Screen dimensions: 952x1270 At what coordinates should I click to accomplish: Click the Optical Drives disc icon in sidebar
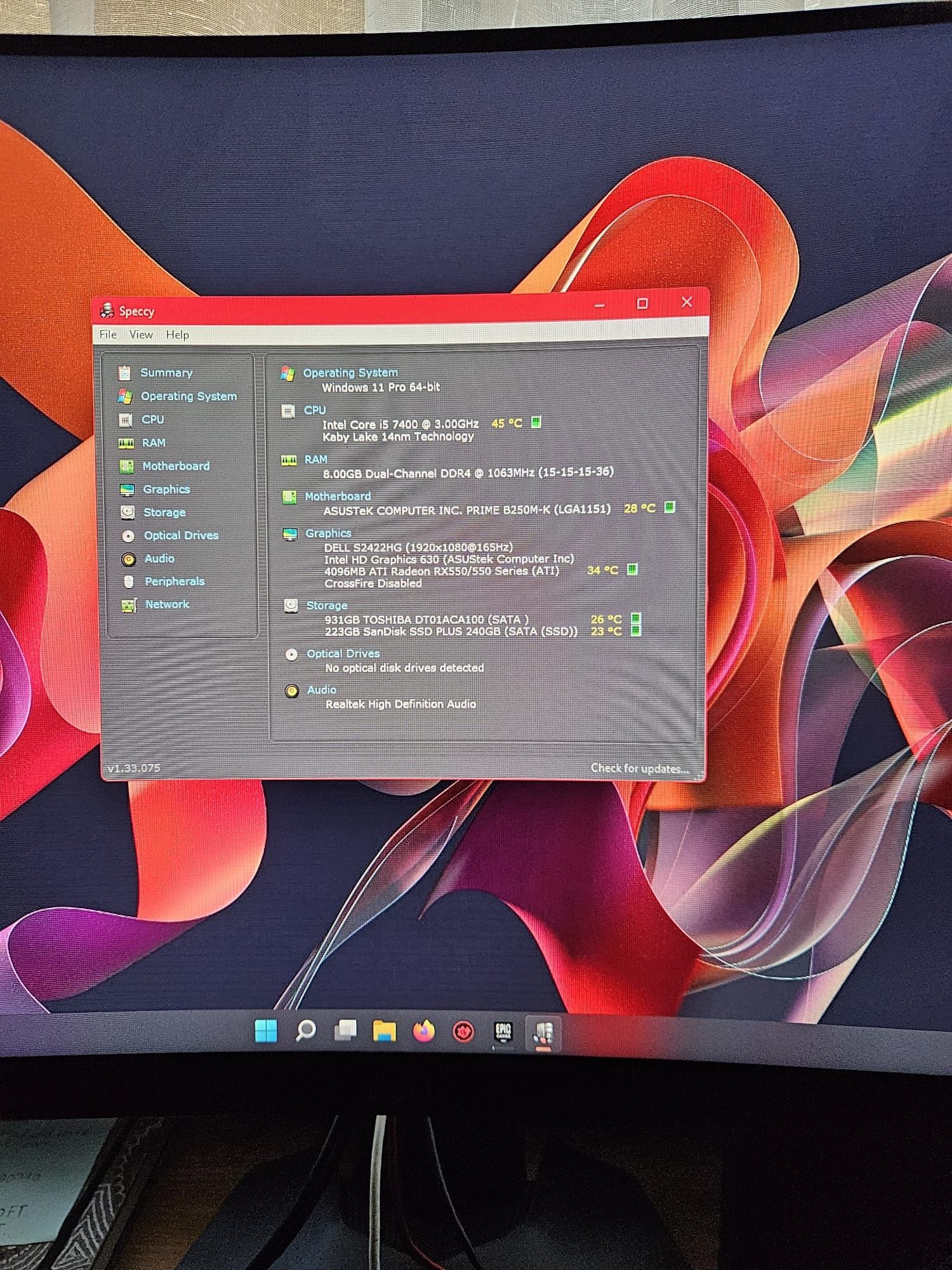(x=128, y=536)
